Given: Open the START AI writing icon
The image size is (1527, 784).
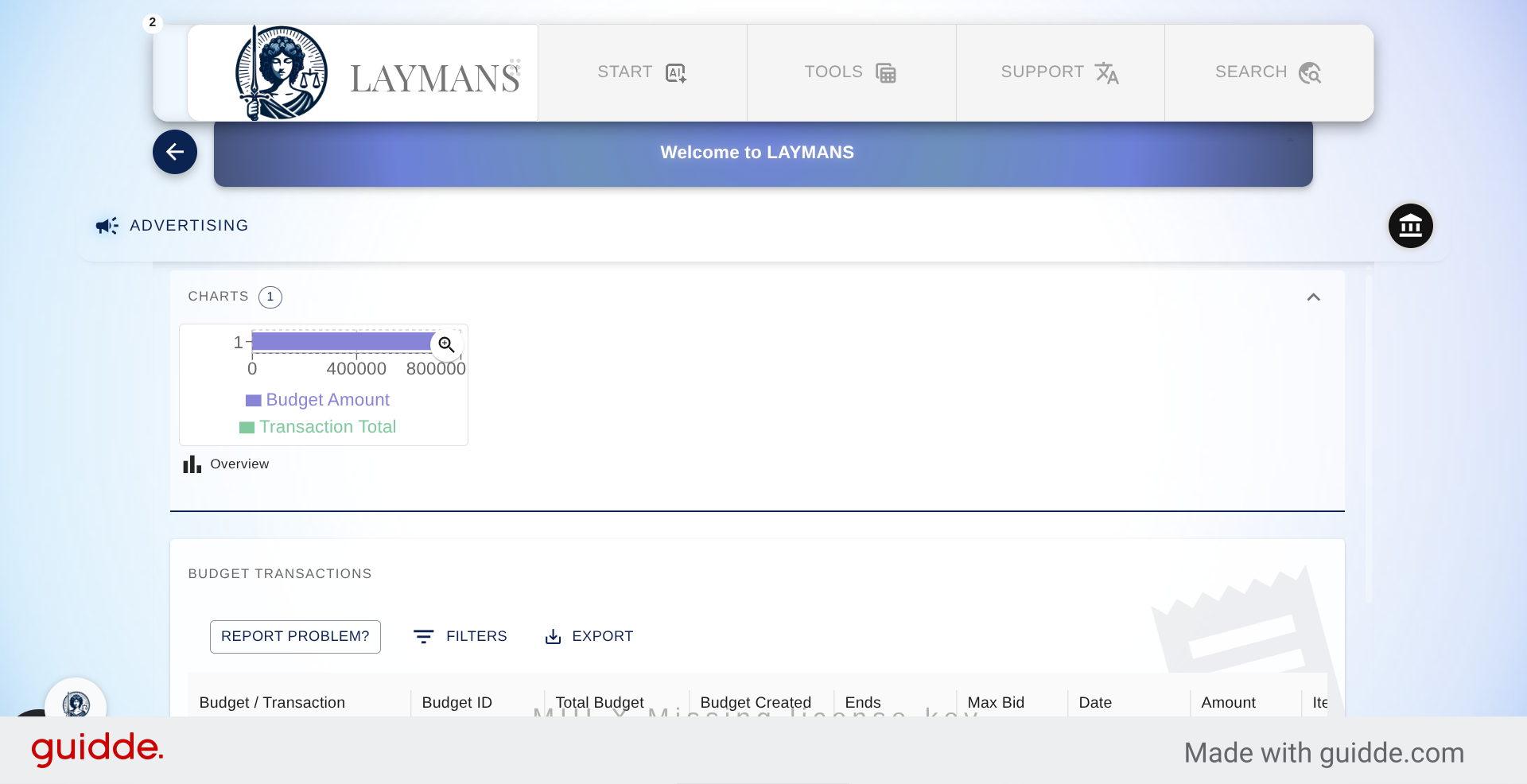Looking at the screenshot, I should click(x=676, y=72).
